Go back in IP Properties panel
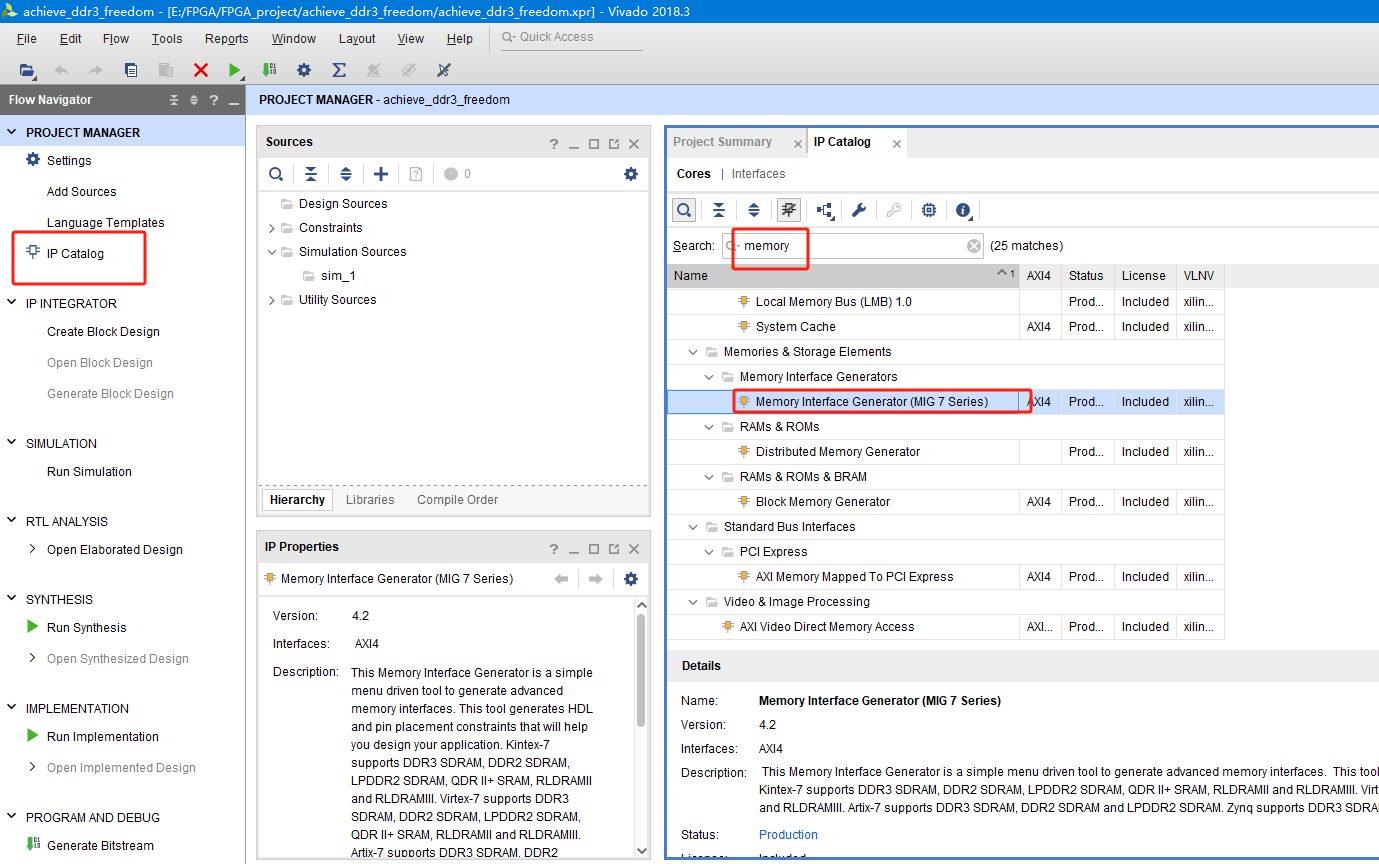This screenshot has width=1379, height=864. pos(561,579)
